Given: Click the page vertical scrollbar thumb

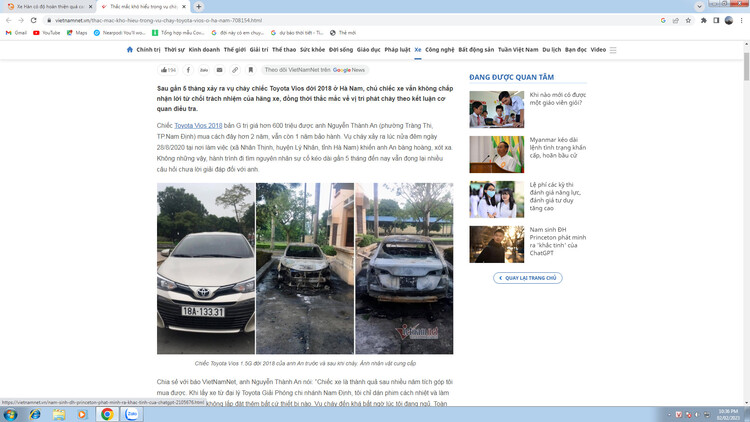Looking at the screenshot, I should click(746, 65).
